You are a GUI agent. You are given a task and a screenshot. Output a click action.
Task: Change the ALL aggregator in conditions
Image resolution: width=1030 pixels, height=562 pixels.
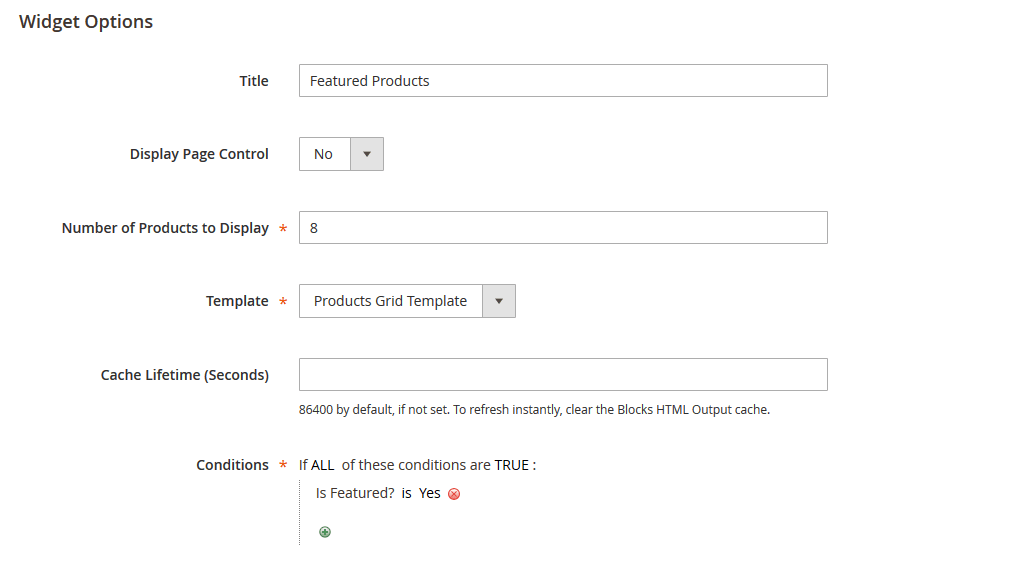[323, 465]
